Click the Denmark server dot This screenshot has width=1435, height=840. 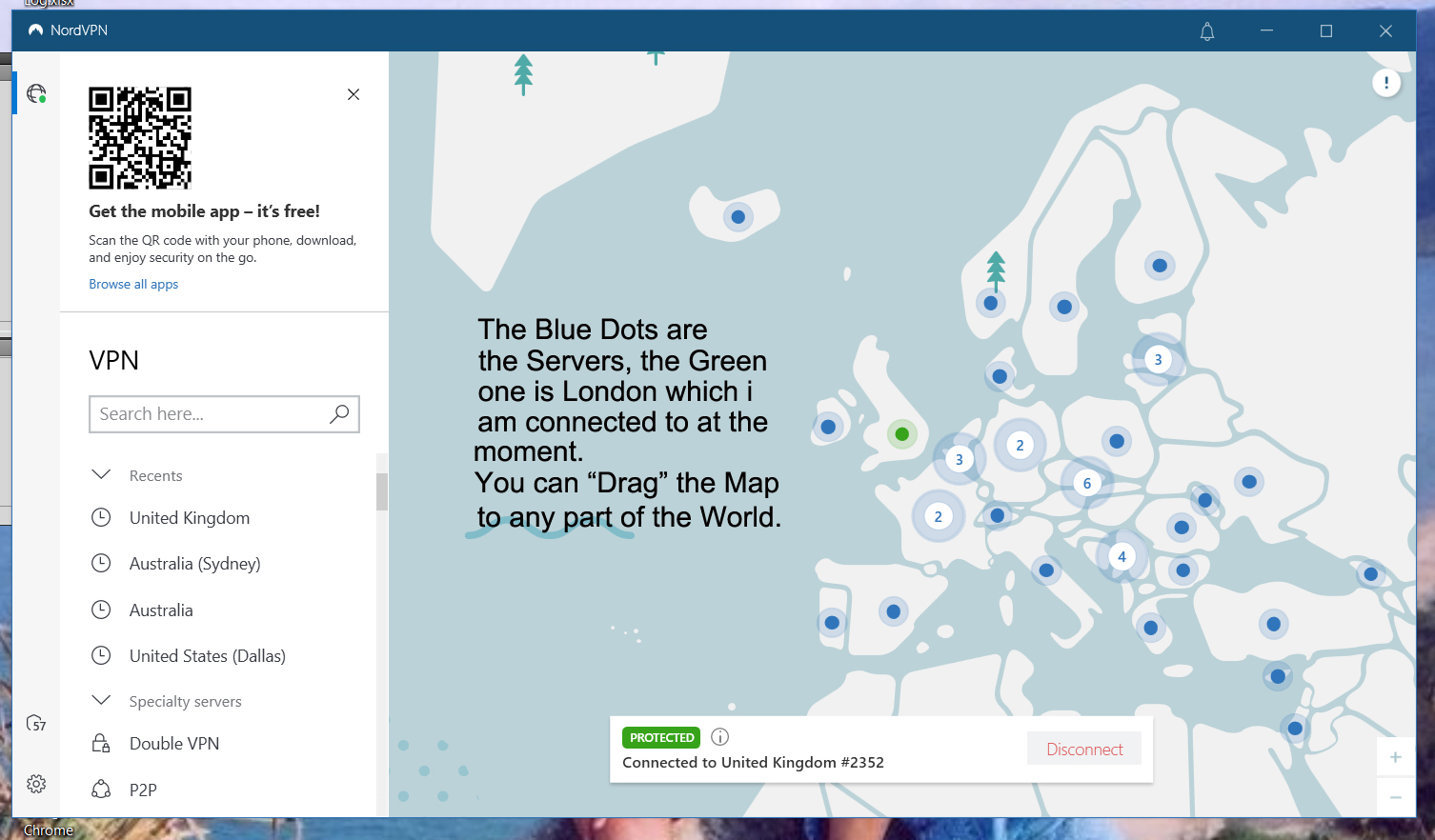tap(1000, 376)
